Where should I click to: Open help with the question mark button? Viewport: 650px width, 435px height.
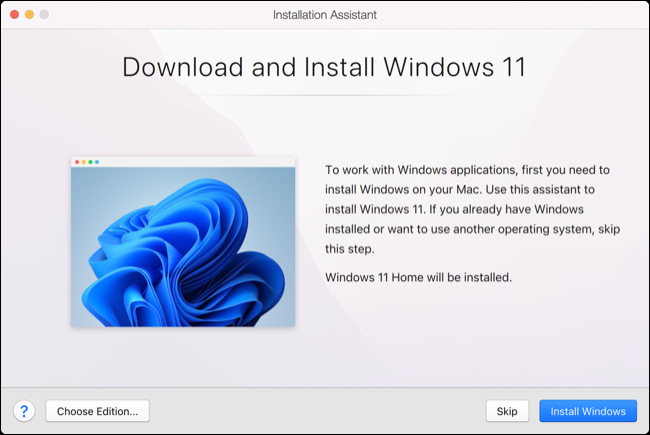(x=24, y=411)
